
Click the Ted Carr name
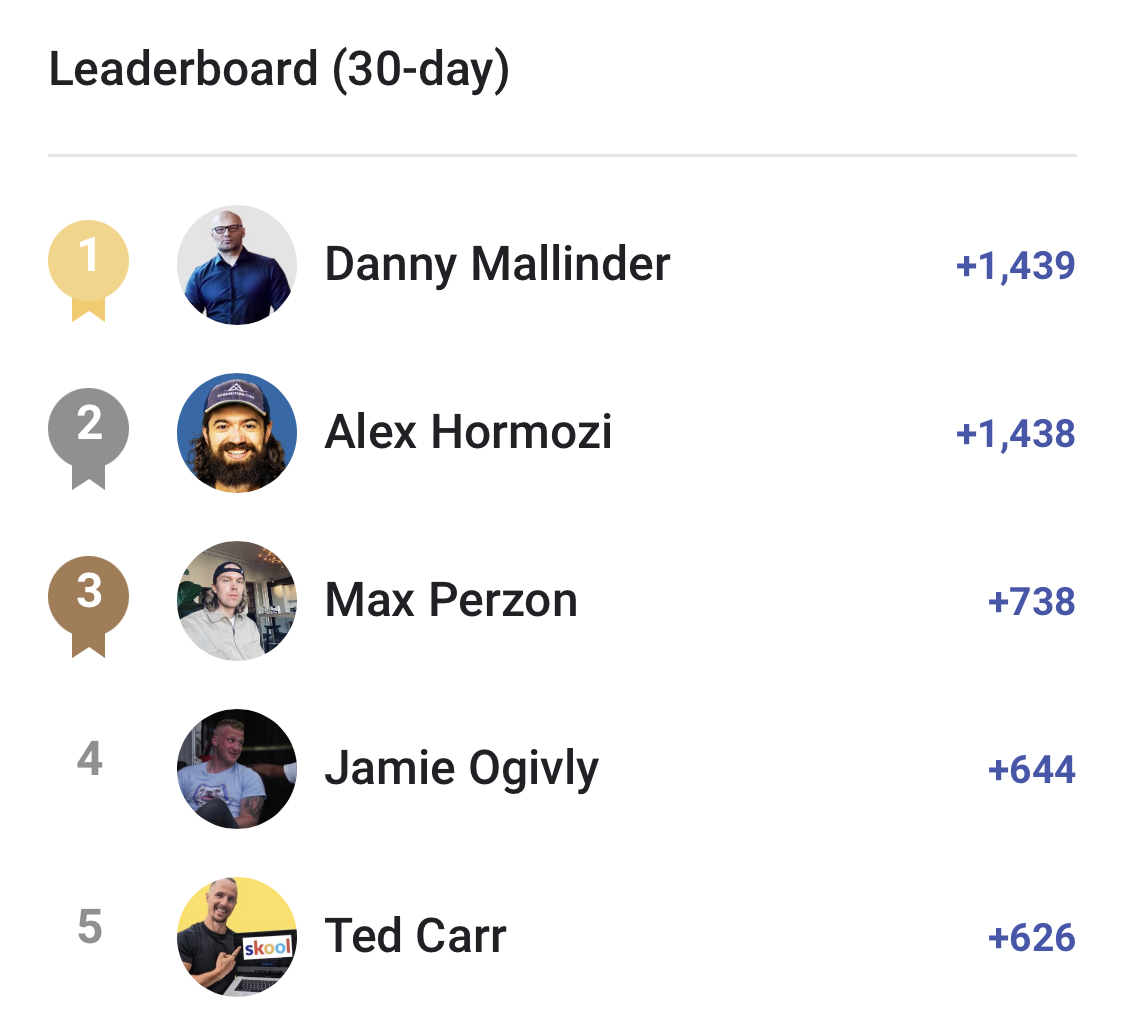click(x=415, y=936)
